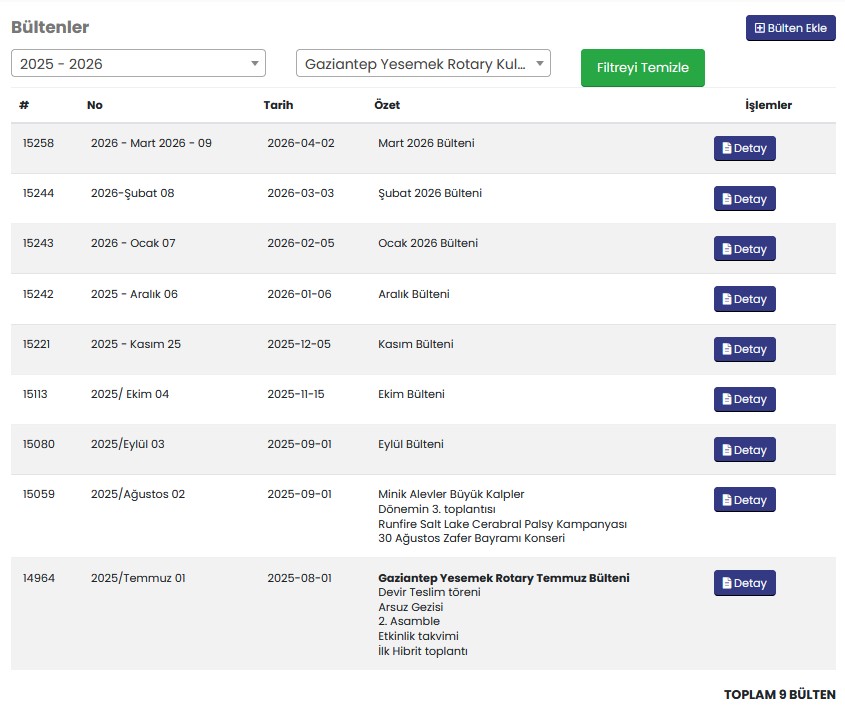Click the plus icon in Bülten Ekle
This screenshot has height=706, width=845.
pos(760,28)
